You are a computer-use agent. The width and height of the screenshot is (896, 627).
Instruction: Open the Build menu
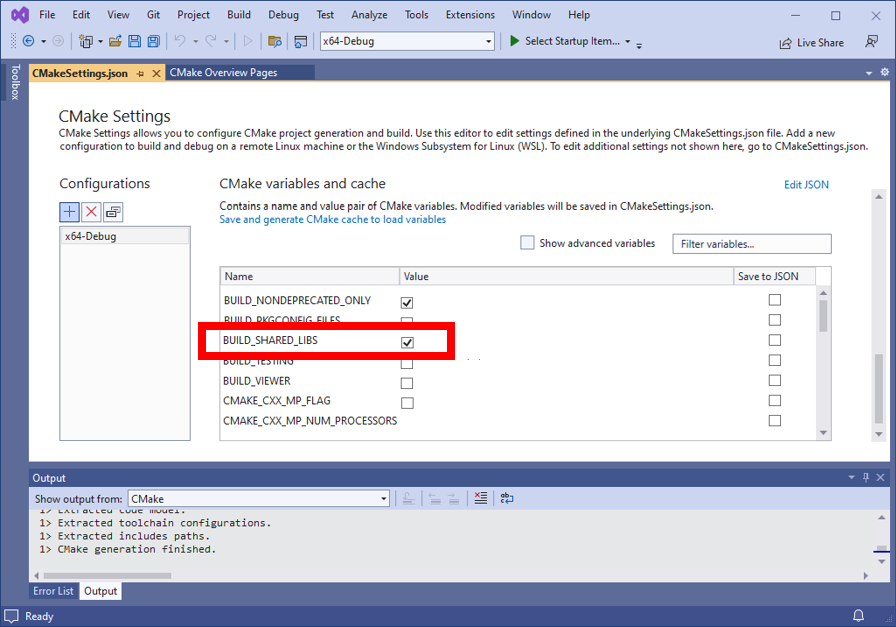click(238, 15)
